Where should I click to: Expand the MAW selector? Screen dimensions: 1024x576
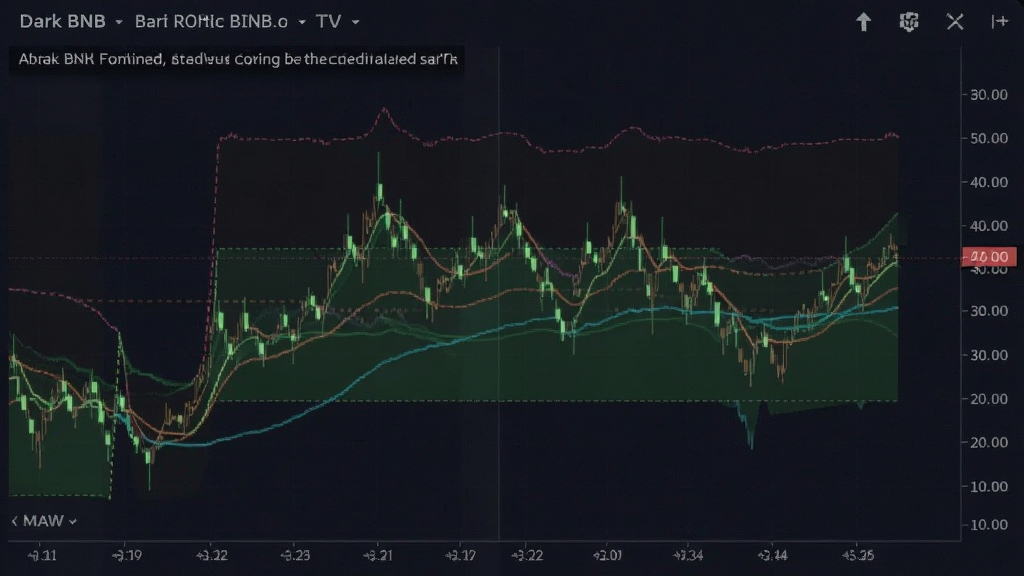pyautogui.click(x=50, y=521)
